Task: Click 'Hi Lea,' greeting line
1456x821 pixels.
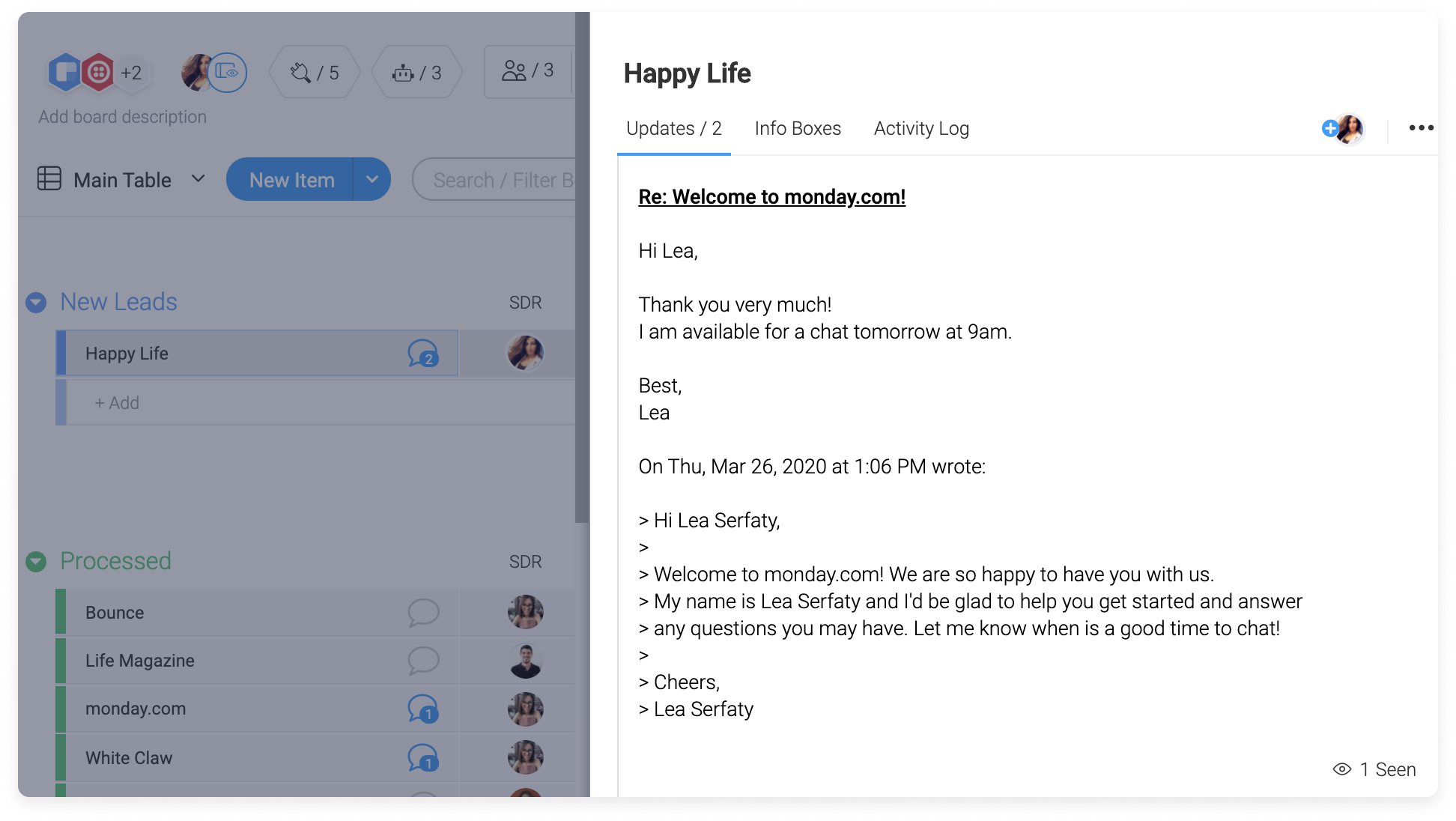Action: tap(668, 251)
